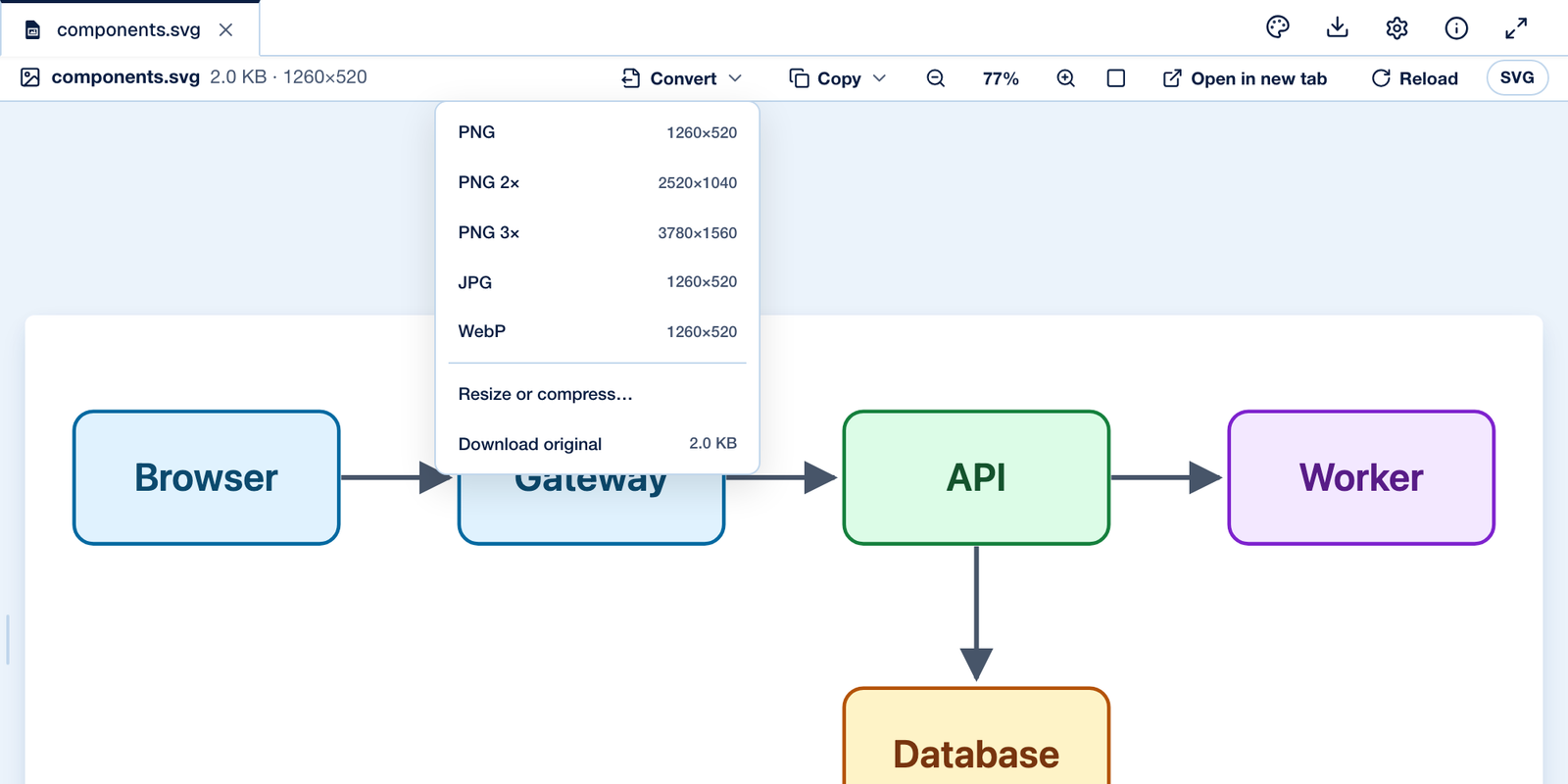
Task: Convert to WebP format
Action: (x=598, y=331)
